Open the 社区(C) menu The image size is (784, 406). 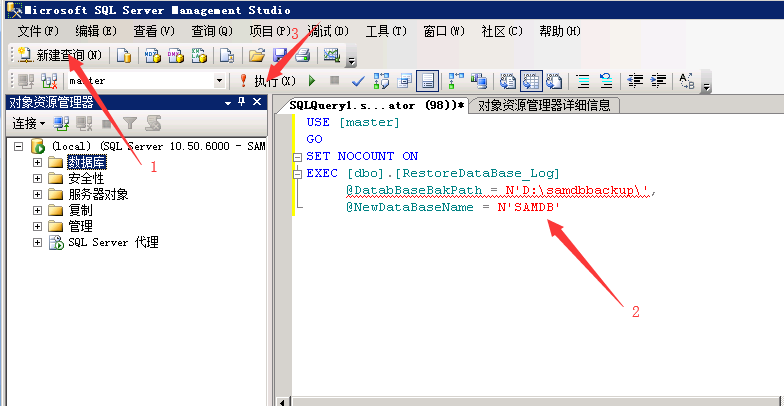pyautogui.click(x=502, y=31)
